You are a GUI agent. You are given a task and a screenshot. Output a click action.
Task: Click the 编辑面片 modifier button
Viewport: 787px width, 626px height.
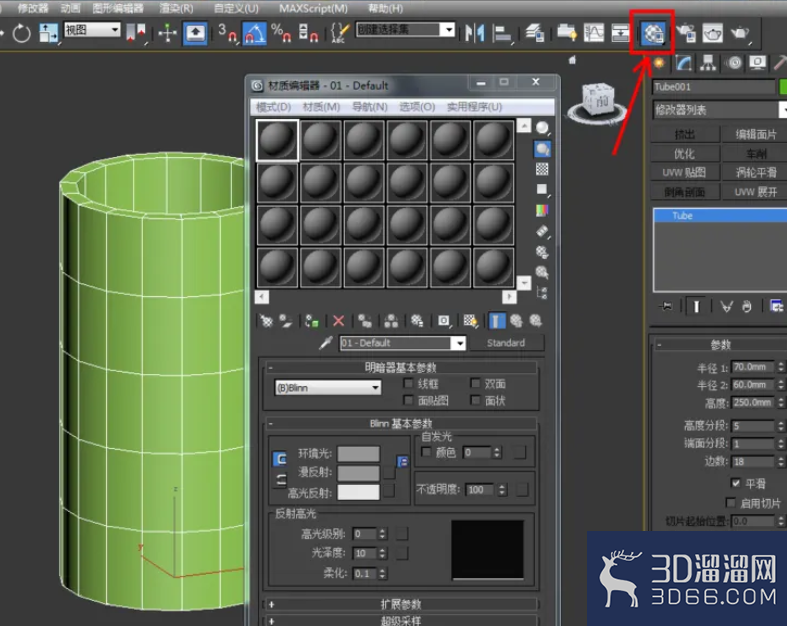point(755,134)
